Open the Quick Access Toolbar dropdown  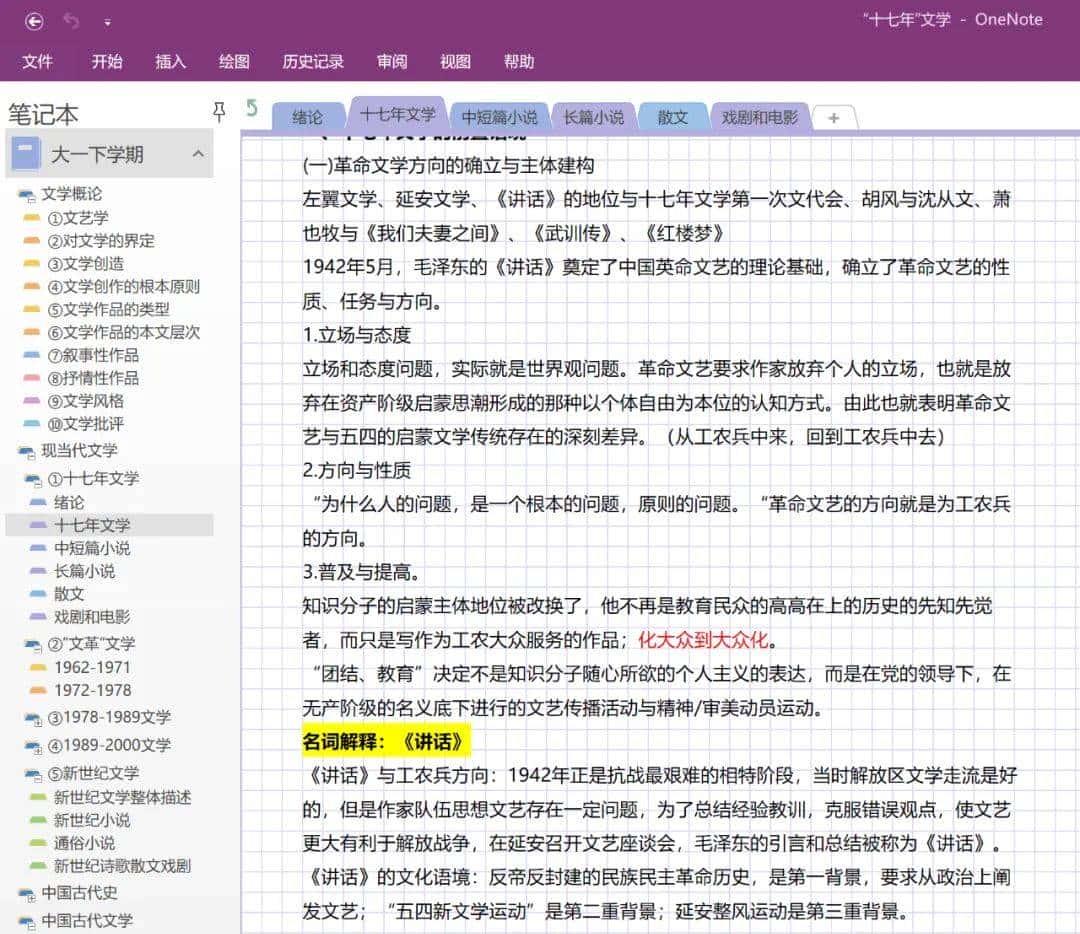tap(108, 20)
